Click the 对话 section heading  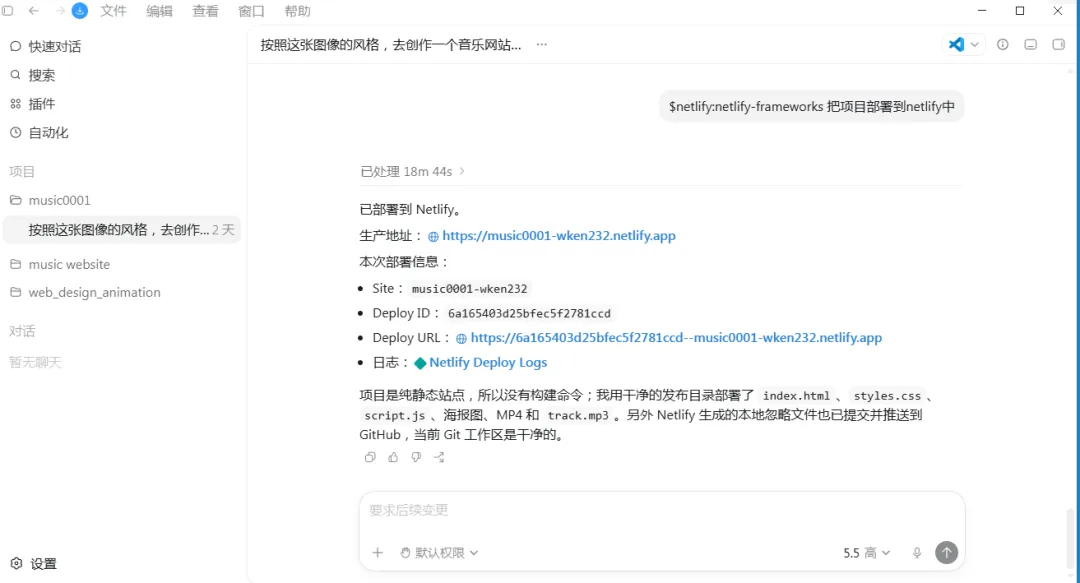pos(21,331)
